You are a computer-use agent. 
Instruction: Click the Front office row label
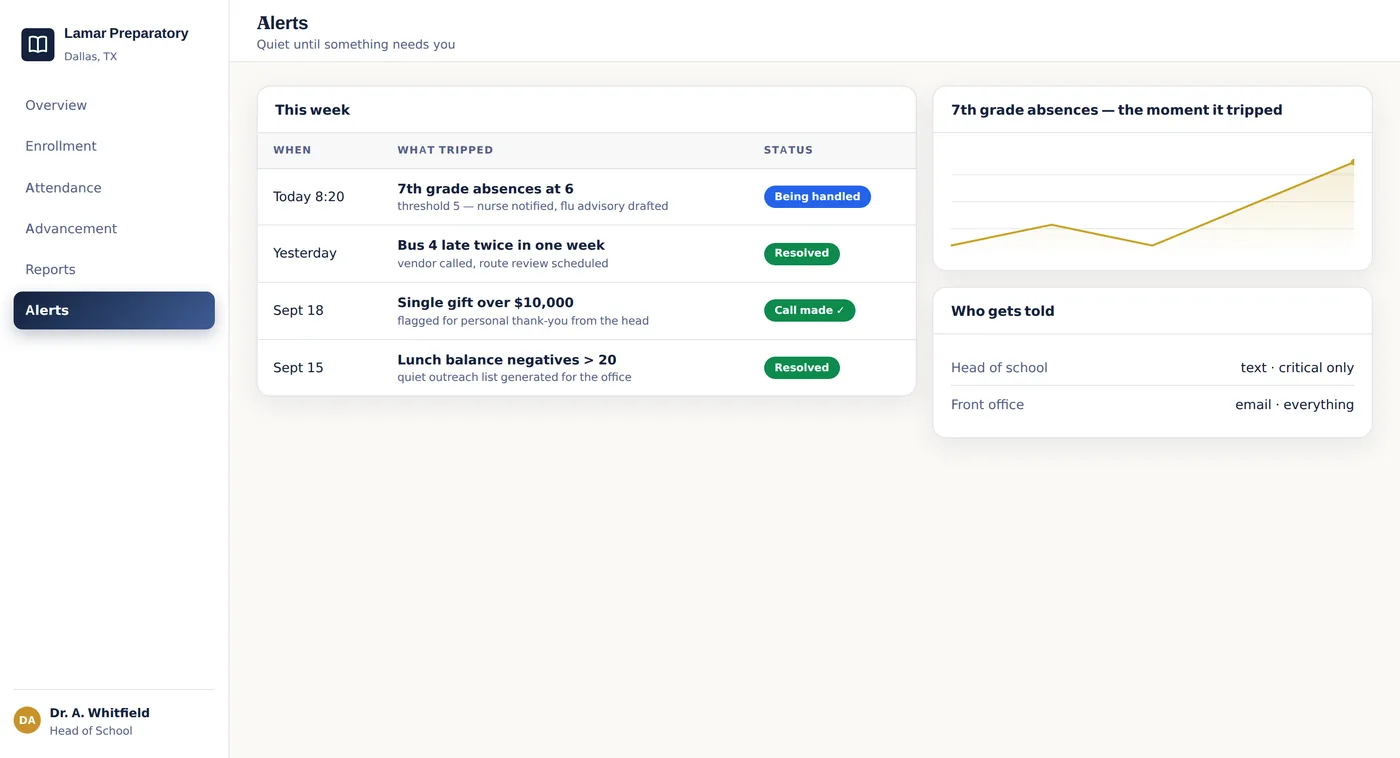click(x=987, y=405)
